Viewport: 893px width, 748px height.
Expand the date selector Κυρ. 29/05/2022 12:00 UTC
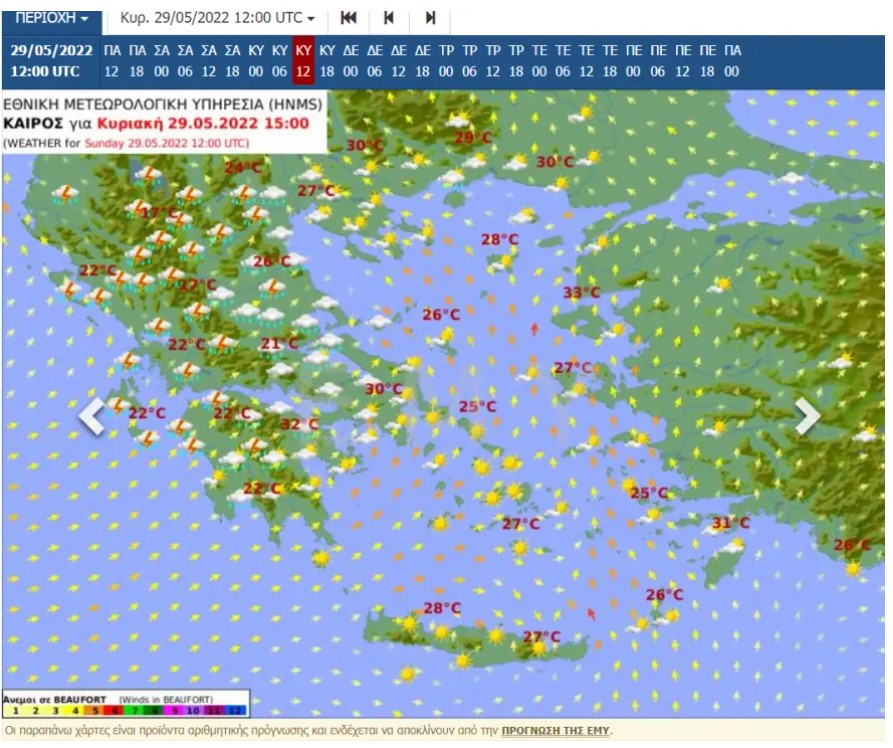217,18
